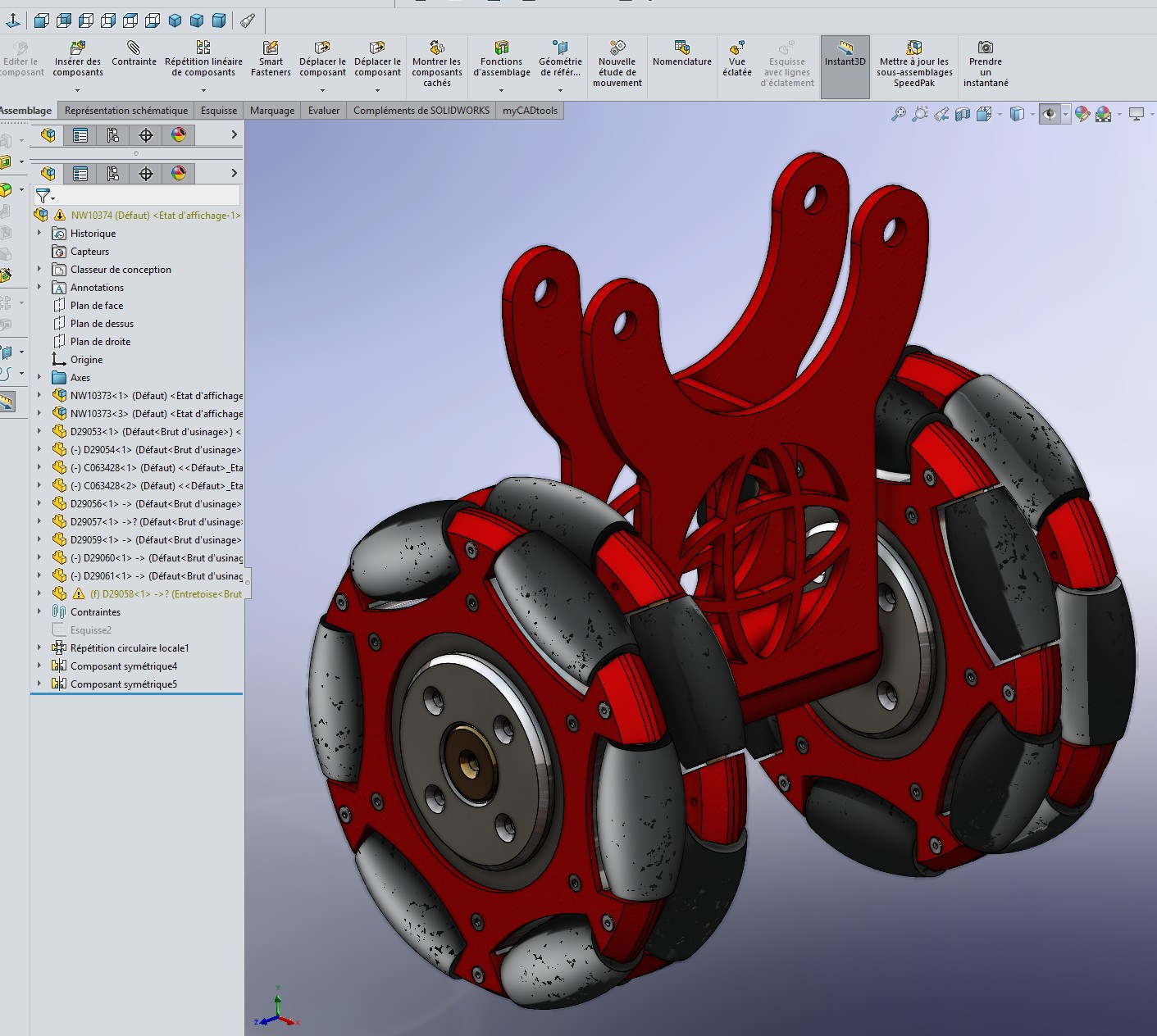Open the edit appearance color sphere

1082,114
